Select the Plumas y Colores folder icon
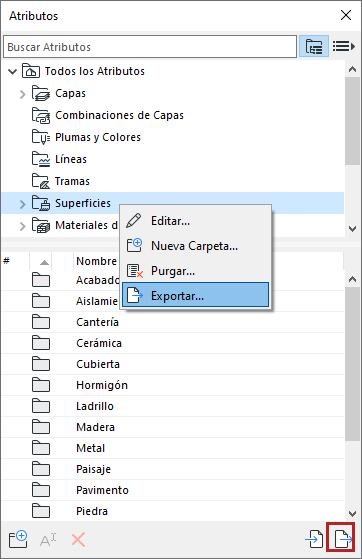Image resolution: width=362 pixels, height=559 pixels. [41, 137]
